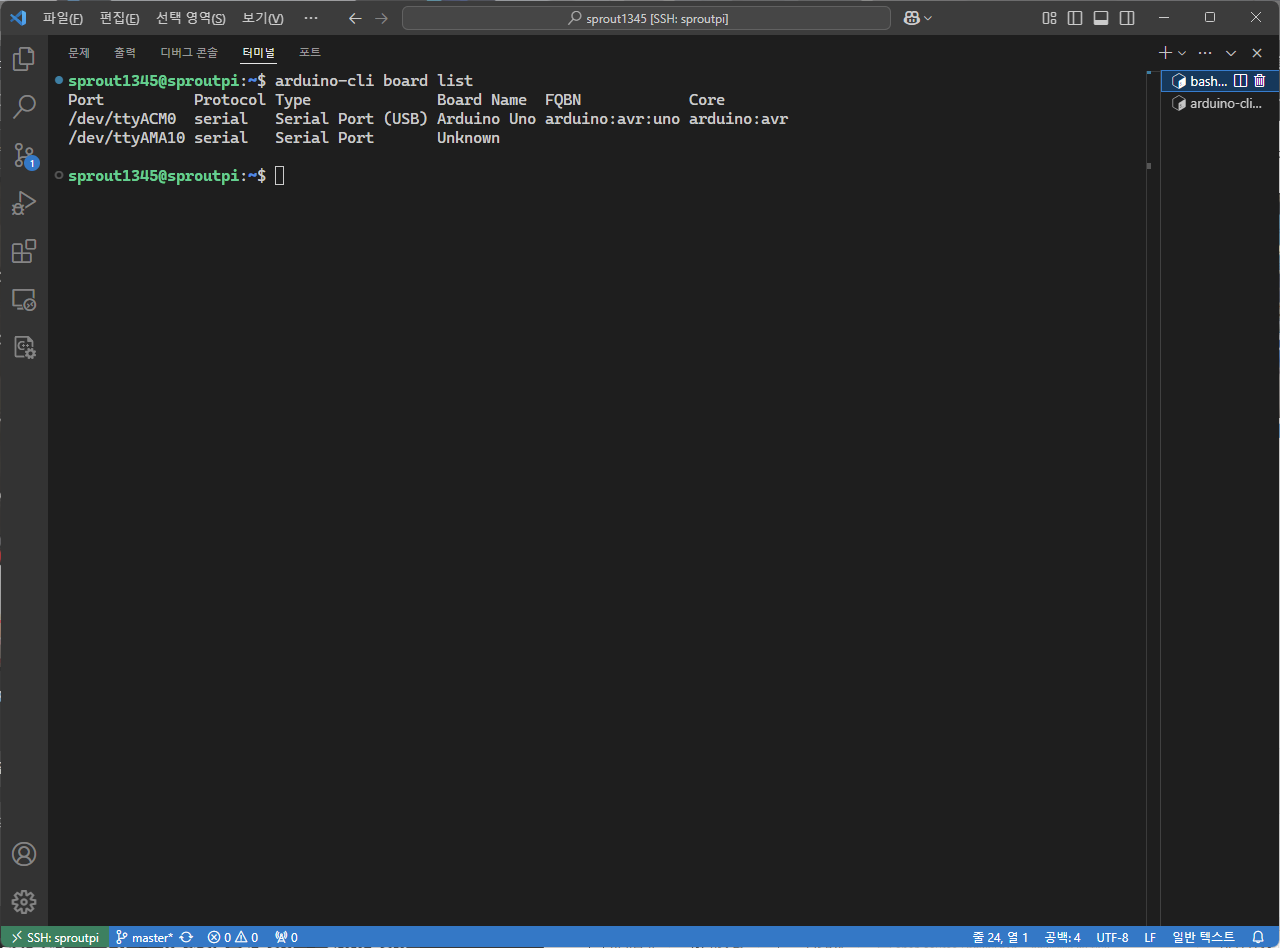Screen dimensions: 1280x948
Task: Click the Copilot icon in title bar
Action: tap(911, 18)
